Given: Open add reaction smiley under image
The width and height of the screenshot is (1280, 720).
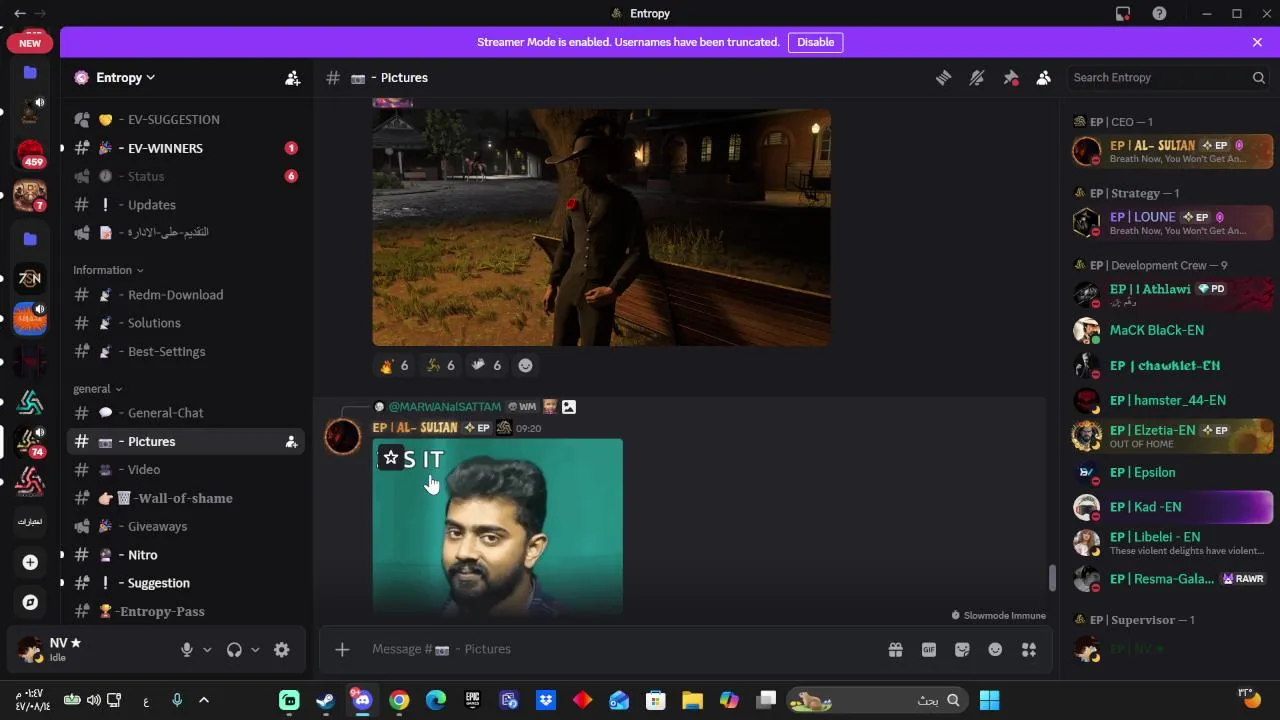Looking at the screenshot, I should pyautogui.click(x=525, y=365).
